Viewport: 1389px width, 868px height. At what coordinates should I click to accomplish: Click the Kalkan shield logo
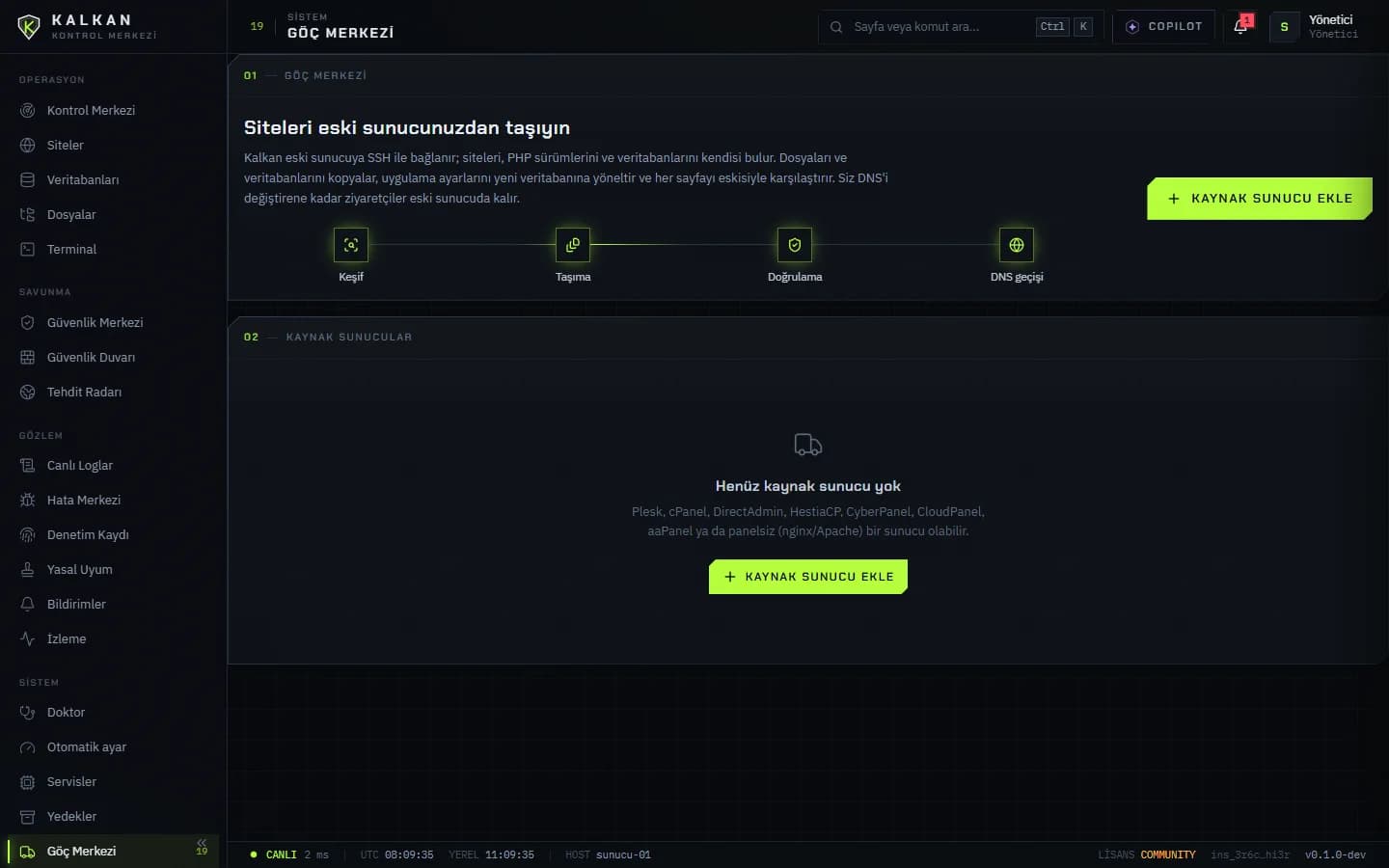29,27
